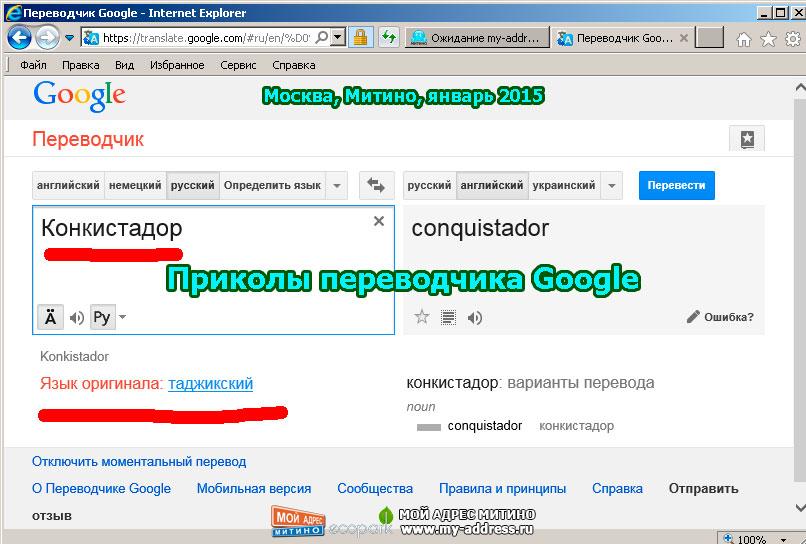Switch to the Ожидание my-addr tab
Screen dimensions: 806x544
point(477,38)
